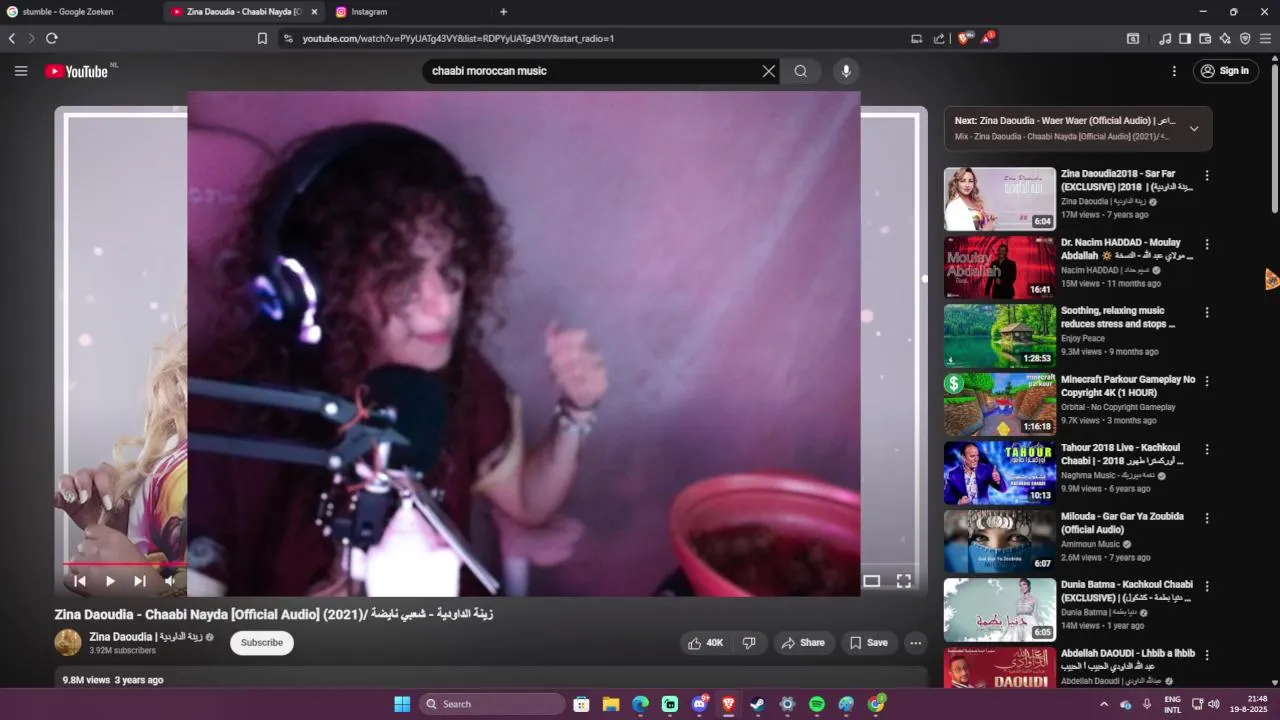
Task: Click the page vertical scrollbar
Action: (x=1275, y=137)
